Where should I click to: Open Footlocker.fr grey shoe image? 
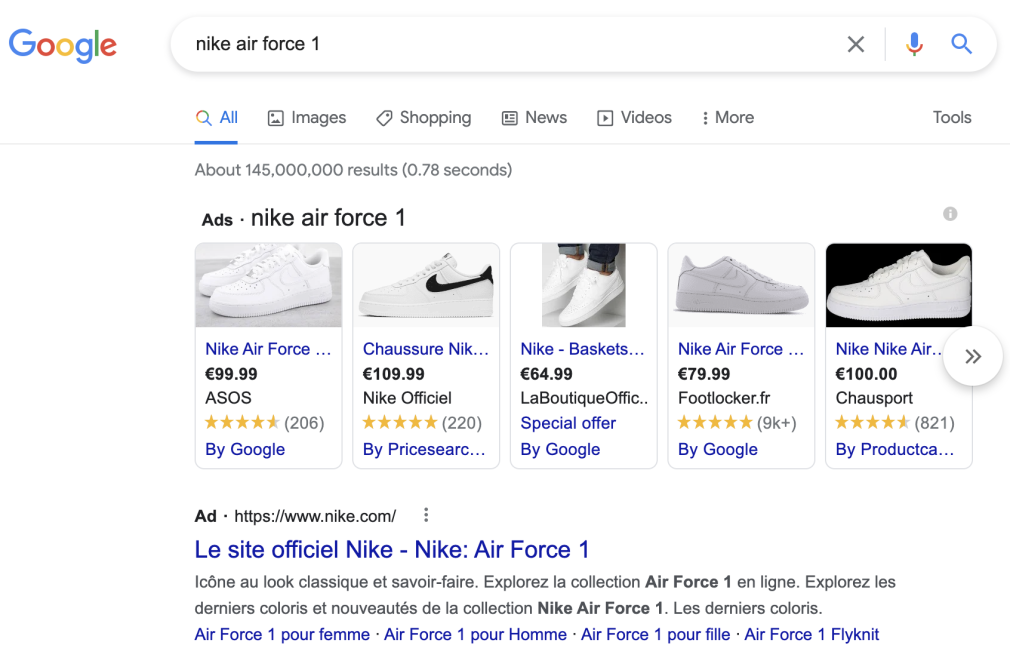coord(741,285)
